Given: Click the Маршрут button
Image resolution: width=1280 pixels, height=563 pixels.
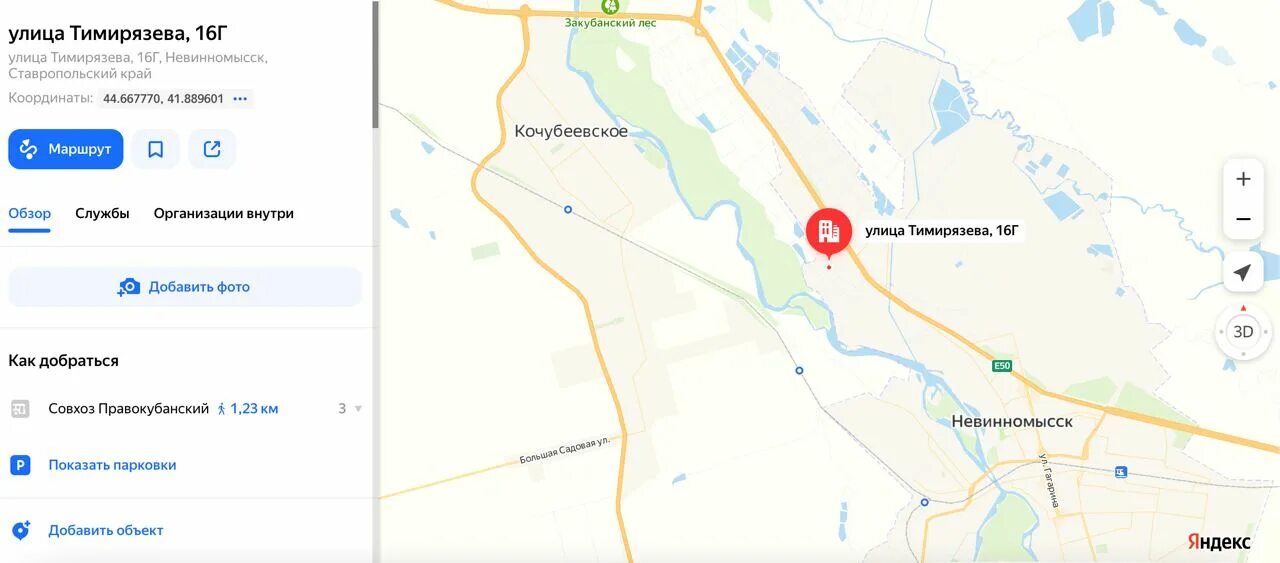Looking at the screenshot, I should pos(66,149).
